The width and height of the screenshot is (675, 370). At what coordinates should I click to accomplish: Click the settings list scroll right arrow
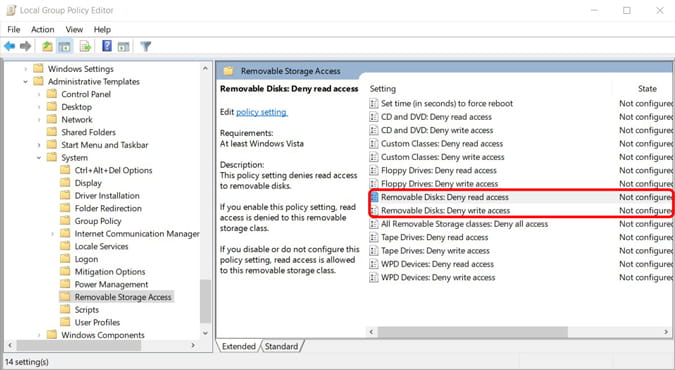pyautogui.click(x=666, y=332)
